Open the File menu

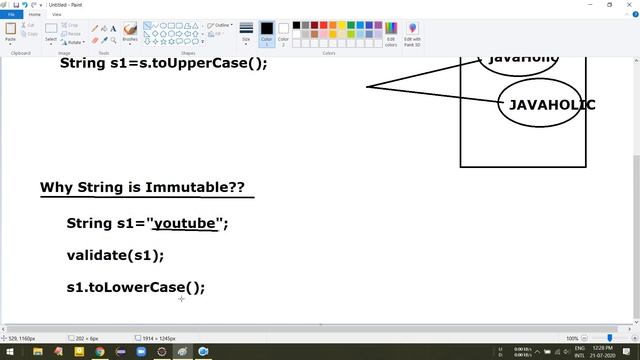pyautogui.click(x=11, y=14)
